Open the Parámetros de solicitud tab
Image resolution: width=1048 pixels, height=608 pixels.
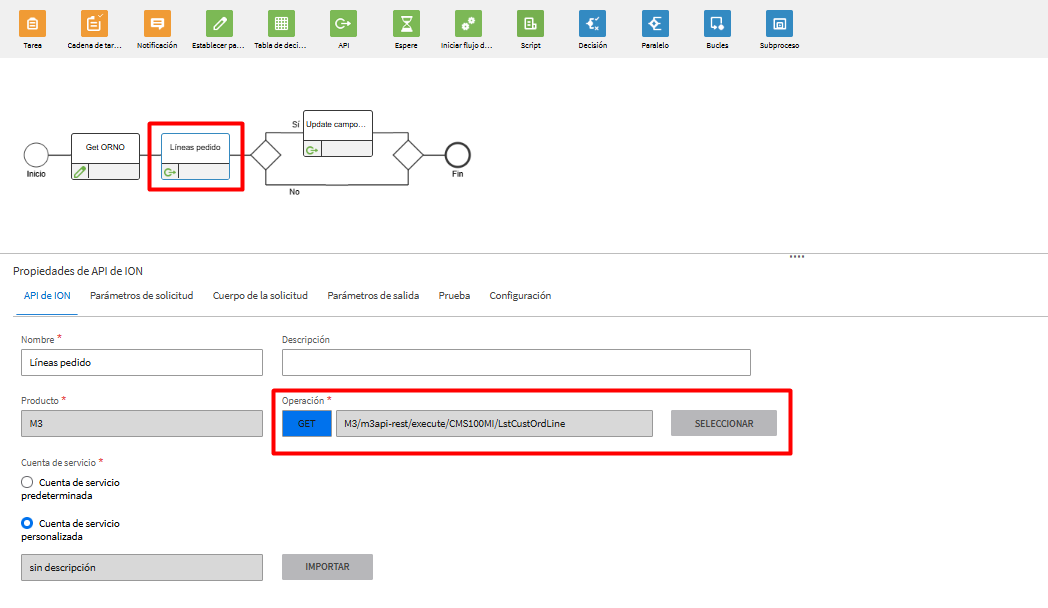click(x=142, y=295)
